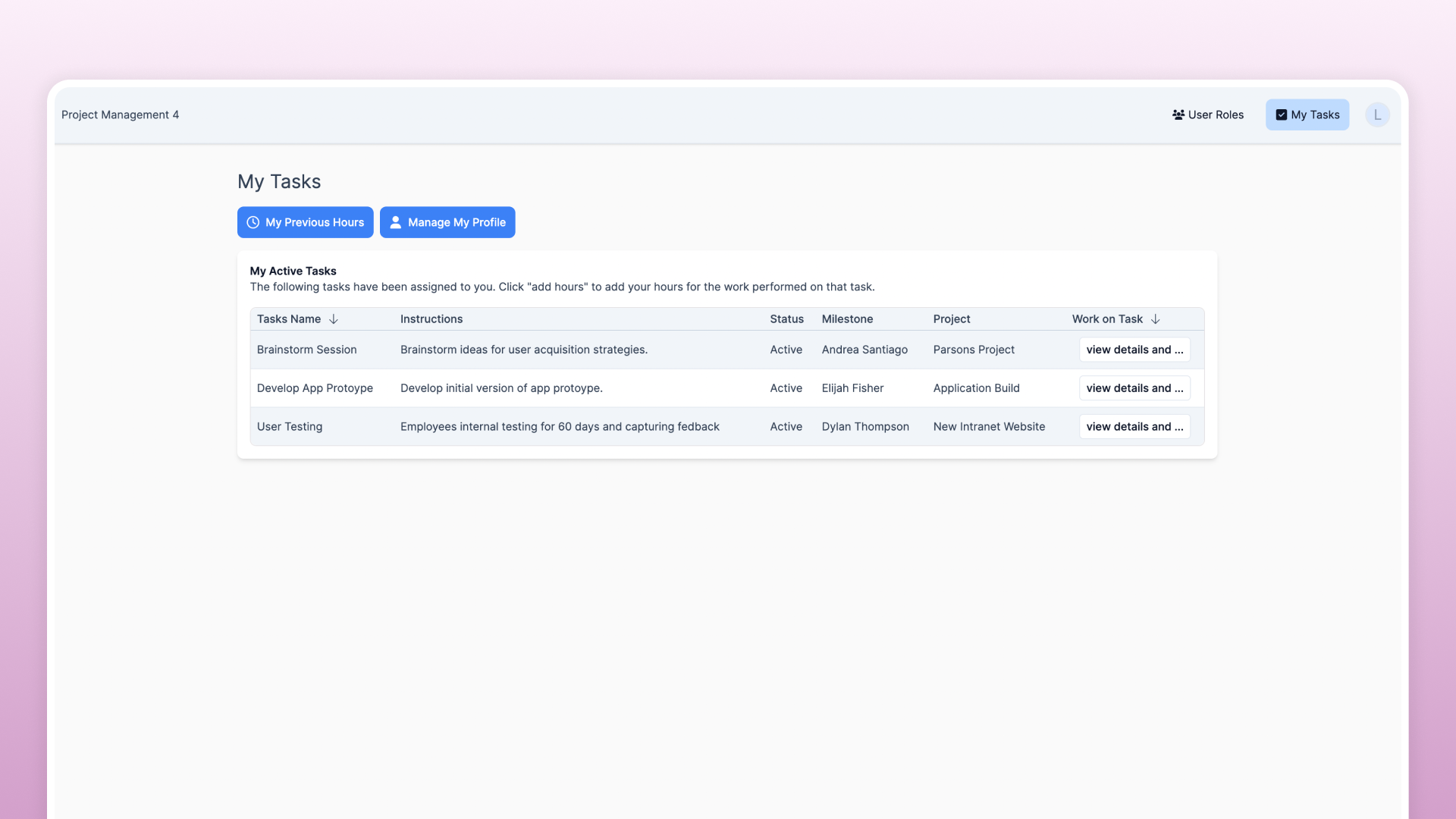The height and width of the screenshot is (819, 1456).
Task: Open the user avatar "L" menu
Action: pyautogui.click(x=1377, y=115)
